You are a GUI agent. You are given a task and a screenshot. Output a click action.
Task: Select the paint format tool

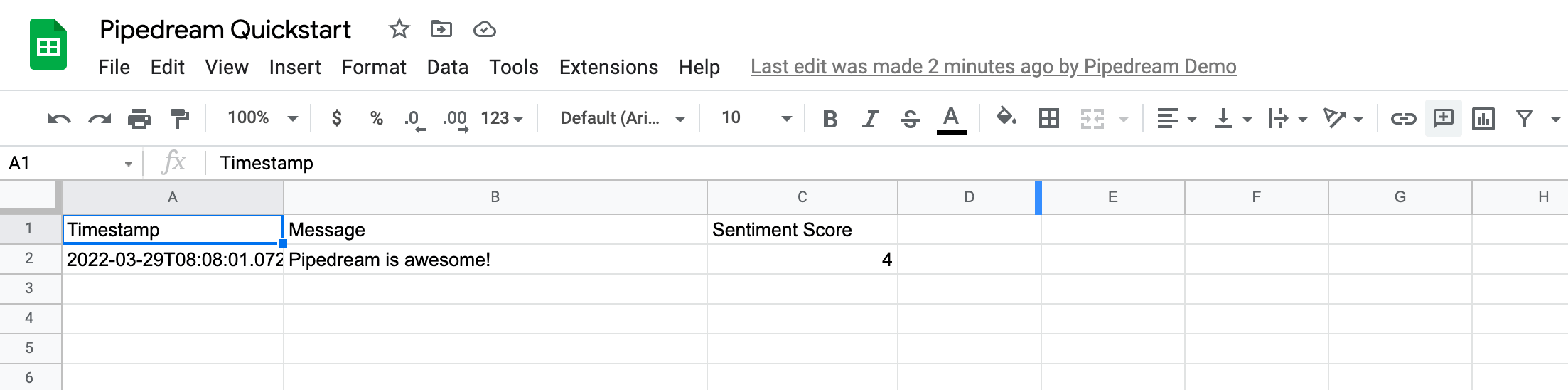pos(179,118)
